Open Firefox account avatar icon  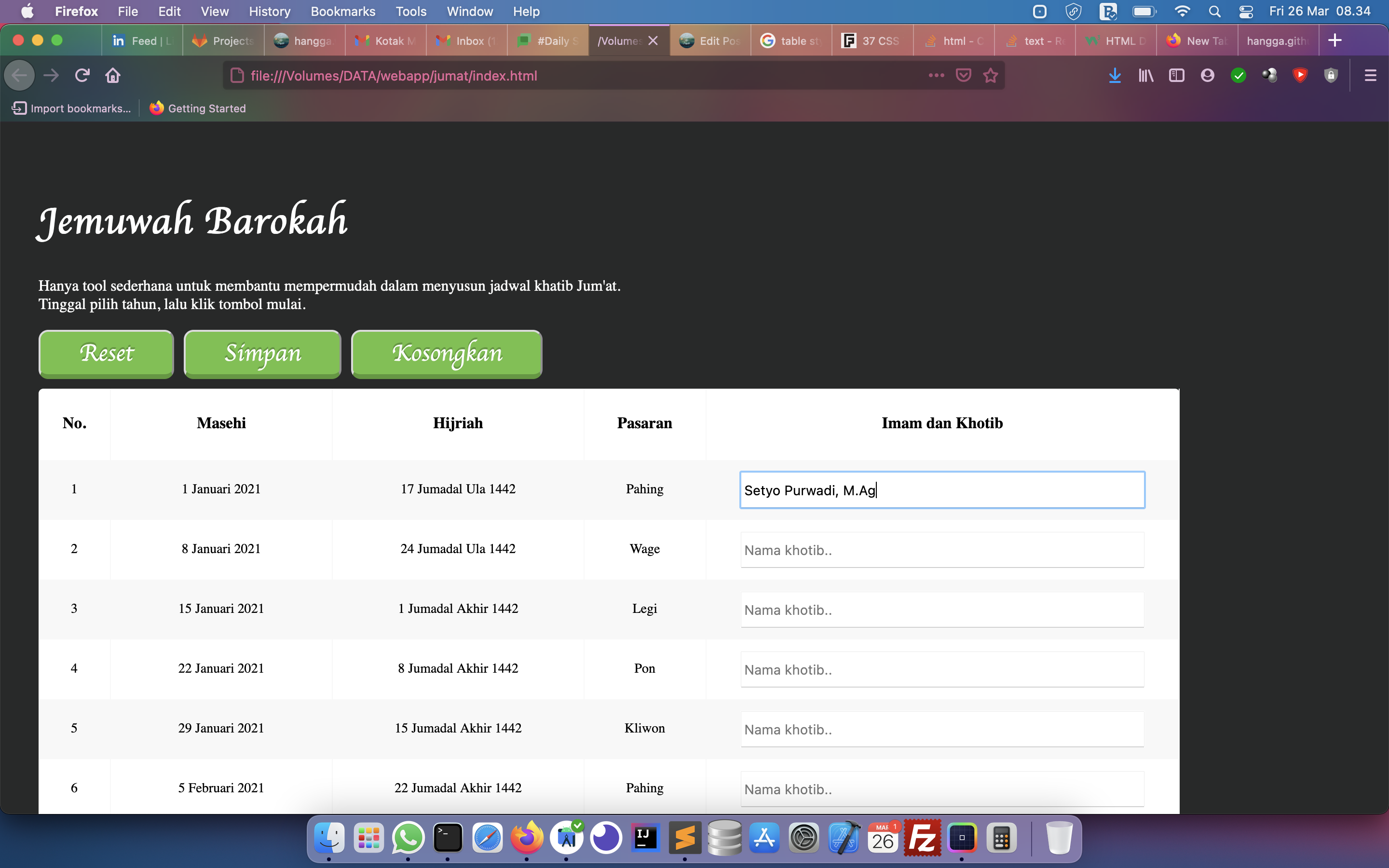click(1207, 75)
